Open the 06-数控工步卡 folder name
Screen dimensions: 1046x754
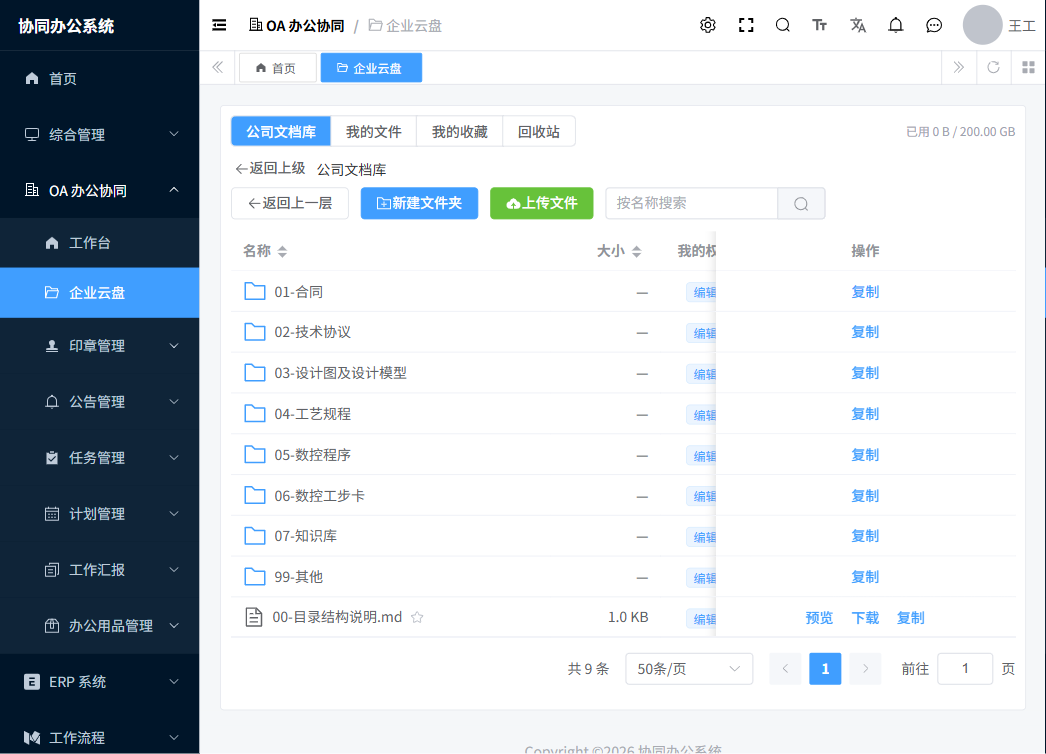point(320,496)
